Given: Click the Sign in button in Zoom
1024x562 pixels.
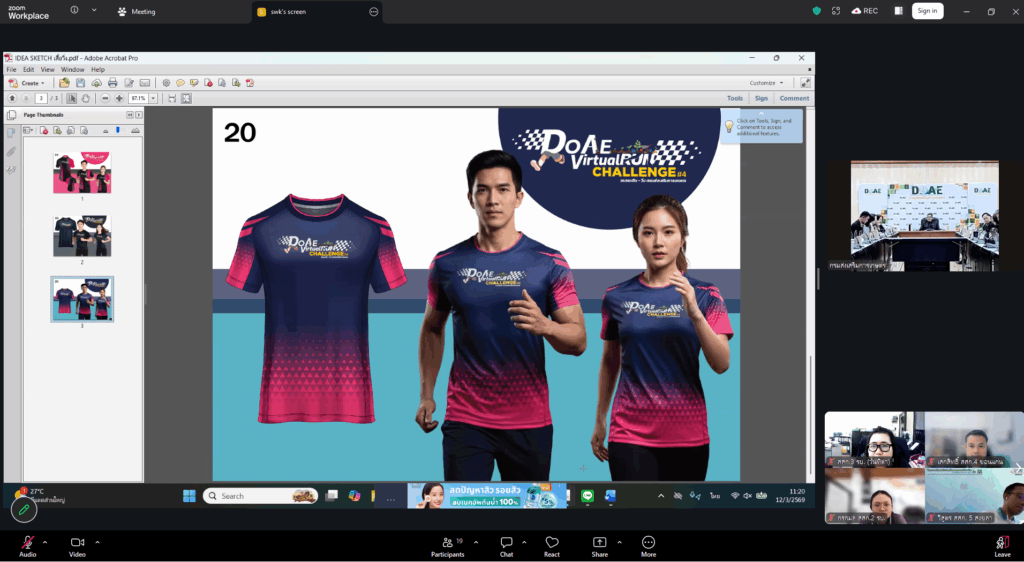Looking at the screenshot, I should 927,11.
